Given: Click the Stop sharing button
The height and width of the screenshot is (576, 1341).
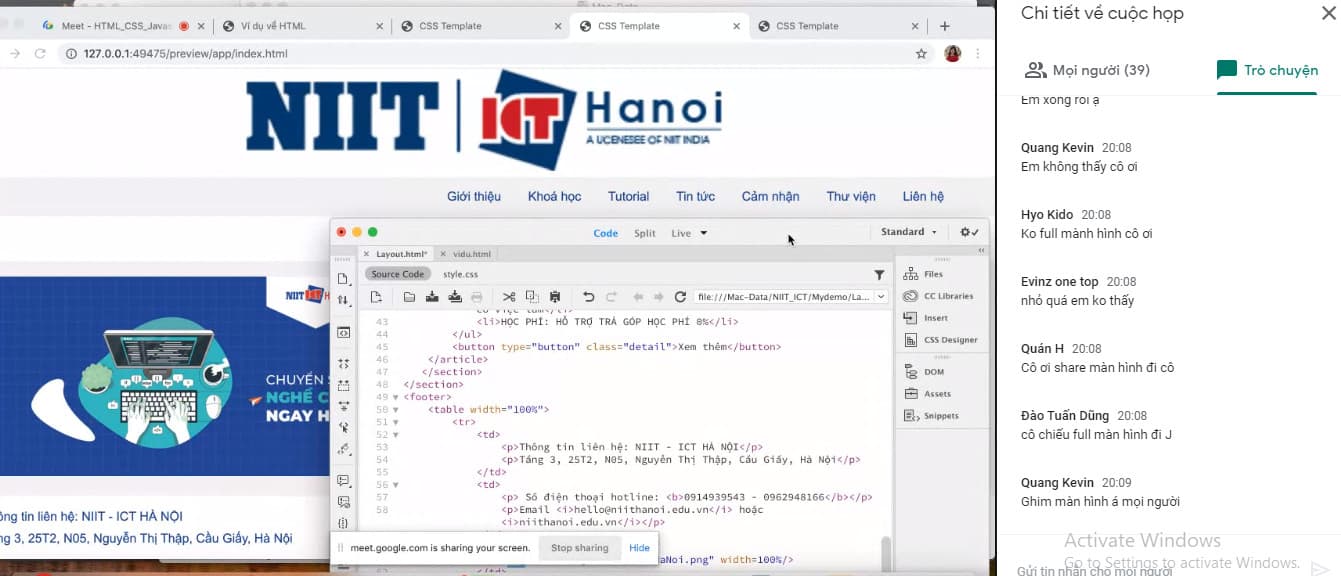Looking at the screenshot, I should (x=579, y=548).
